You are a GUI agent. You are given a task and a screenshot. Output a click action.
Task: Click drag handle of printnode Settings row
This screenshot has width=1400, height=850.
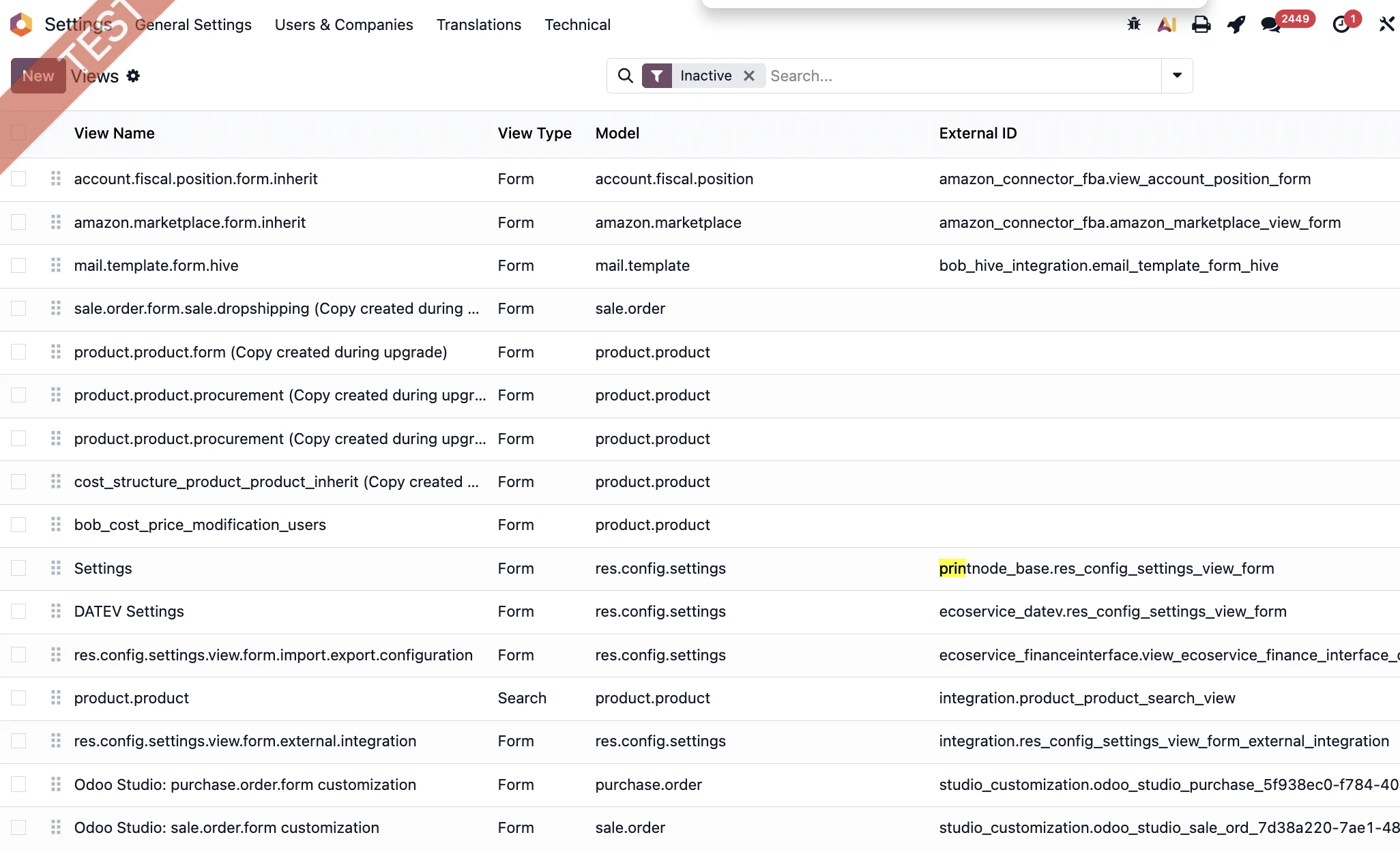click(x=56, y=568)
